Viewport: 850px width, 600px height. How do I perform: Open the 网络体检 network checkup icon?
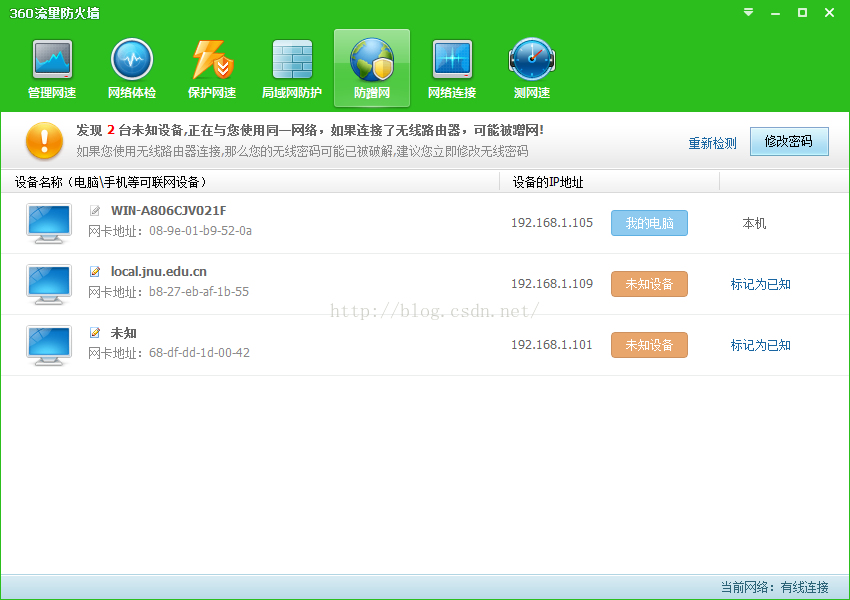click(132, 69)
